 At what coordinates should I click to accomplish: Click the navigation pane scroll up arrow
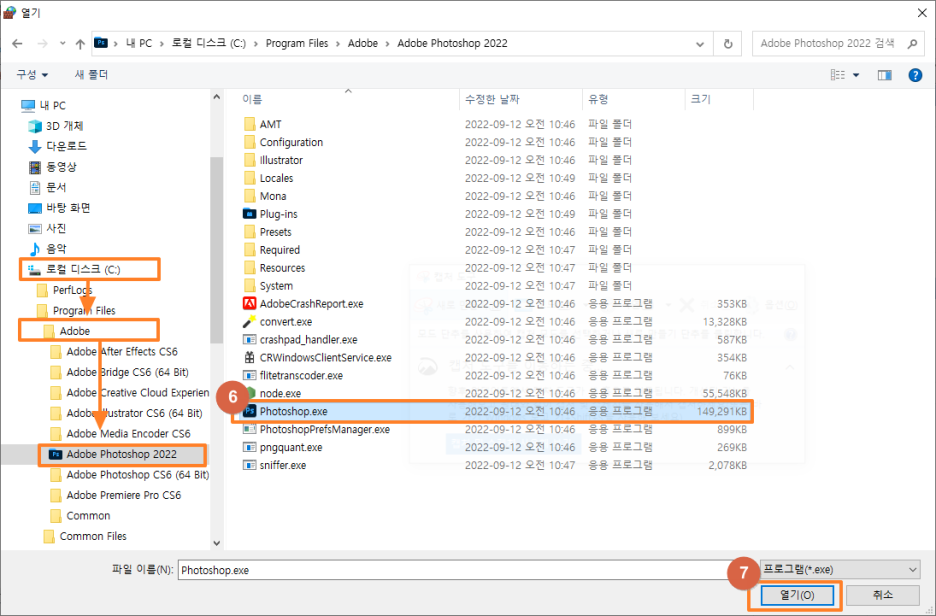tap(217, 97)
